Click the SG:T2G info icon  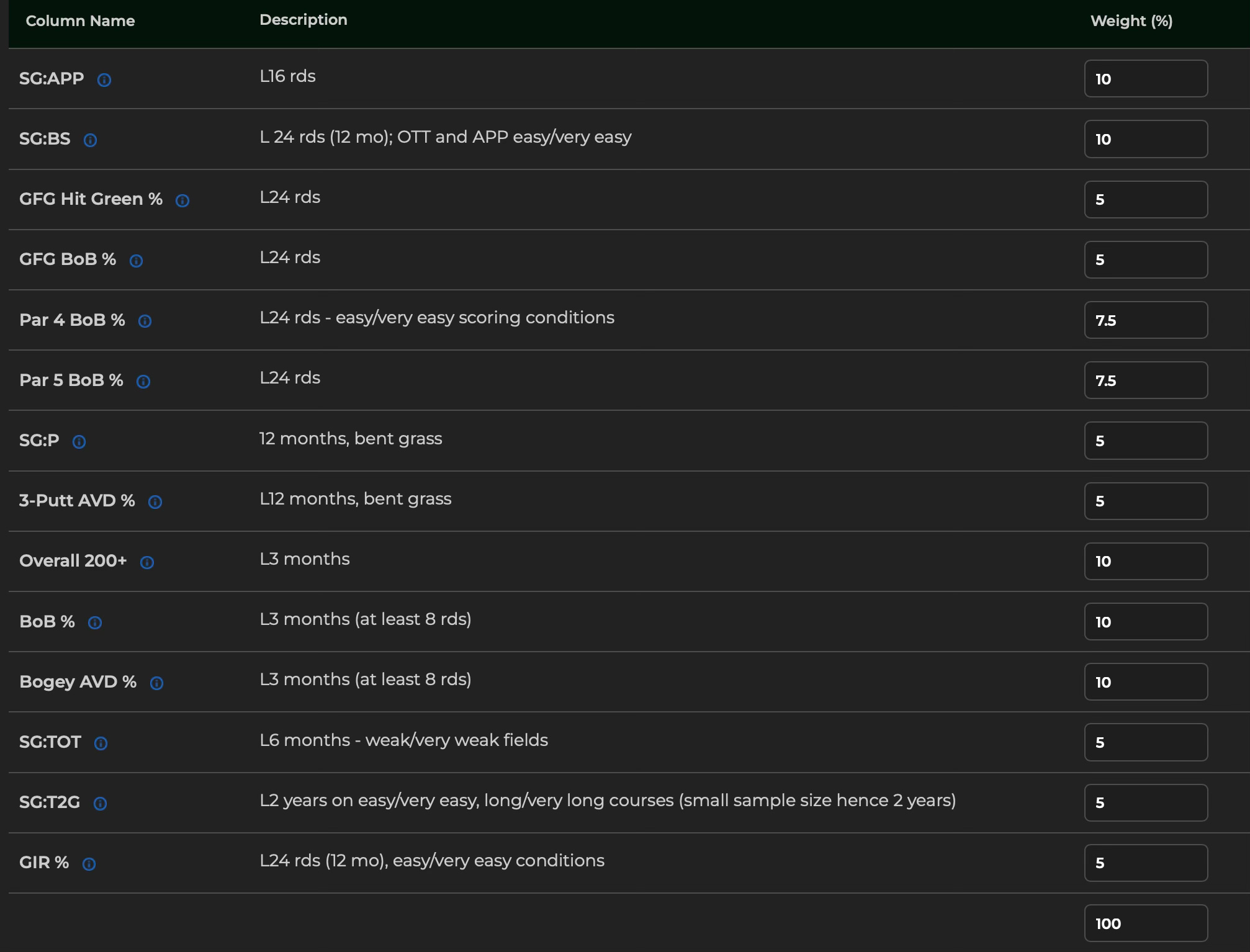tap(100, 804)
